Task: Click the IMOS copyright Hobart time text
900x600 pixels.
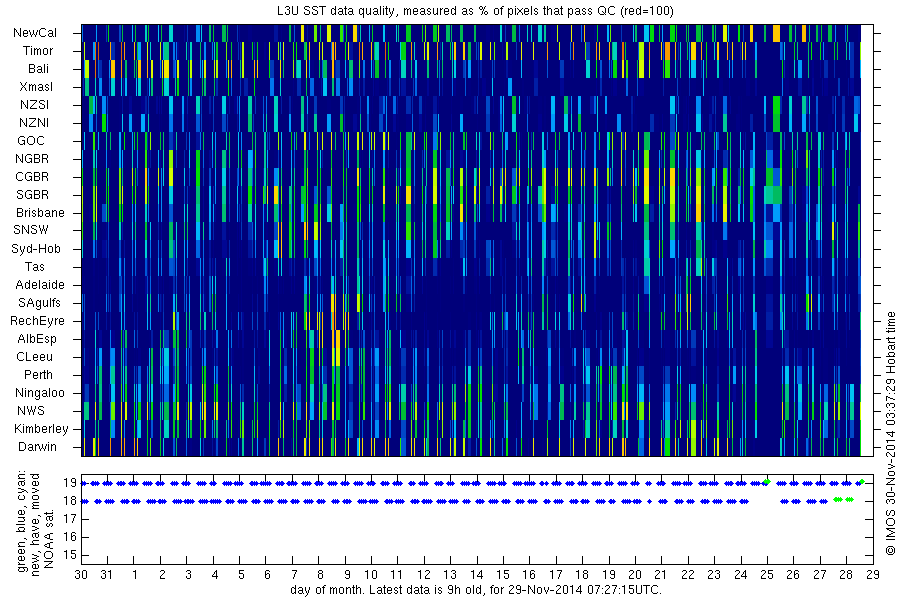Action: click(891, 433)
